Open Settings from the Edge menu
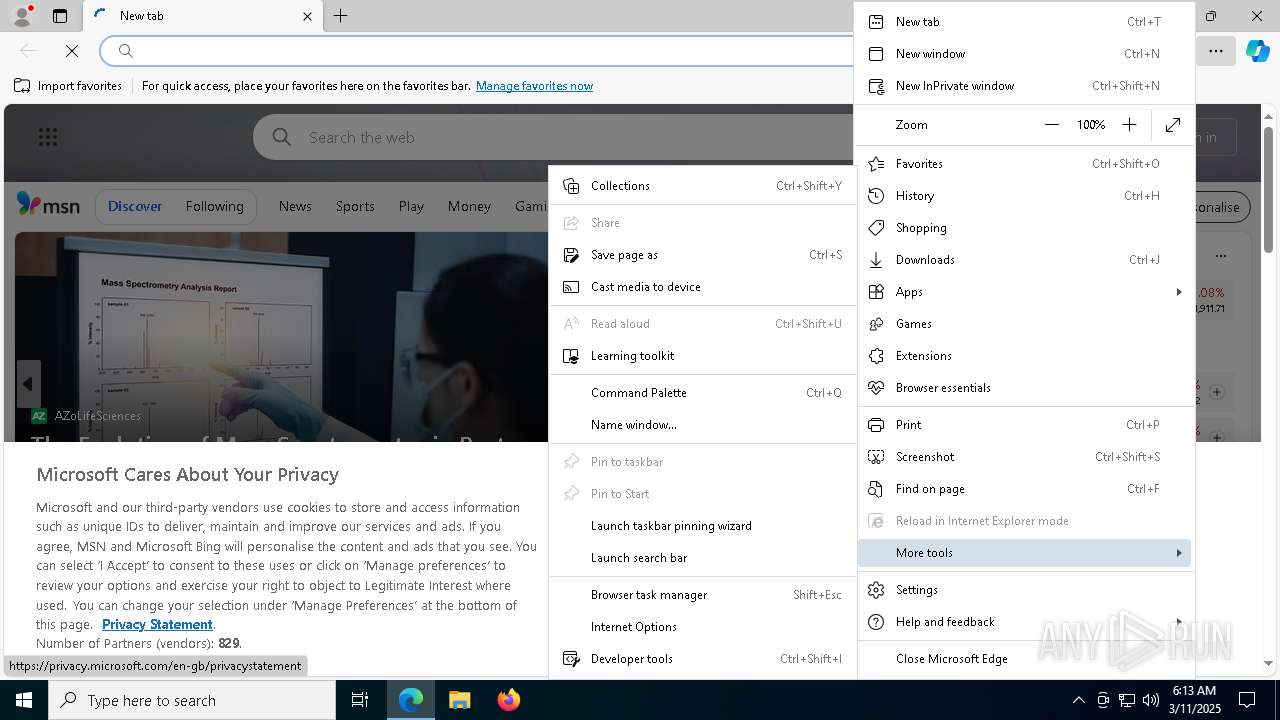Screen dimensions: 1280x720 [1024, 590]
